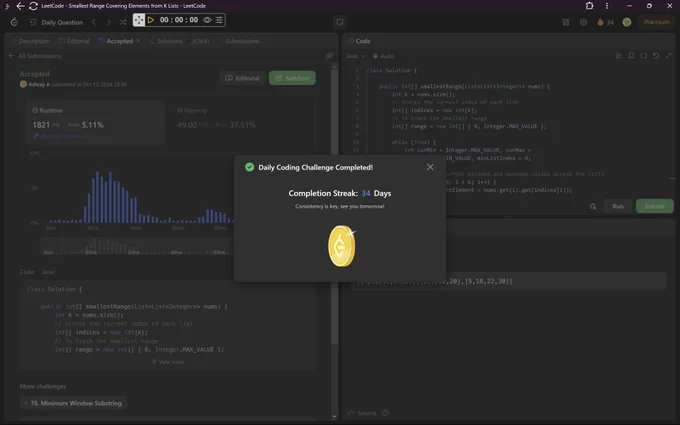Click the editor bookmark icon
Screen dimensions: 680x425
[631, 56]
